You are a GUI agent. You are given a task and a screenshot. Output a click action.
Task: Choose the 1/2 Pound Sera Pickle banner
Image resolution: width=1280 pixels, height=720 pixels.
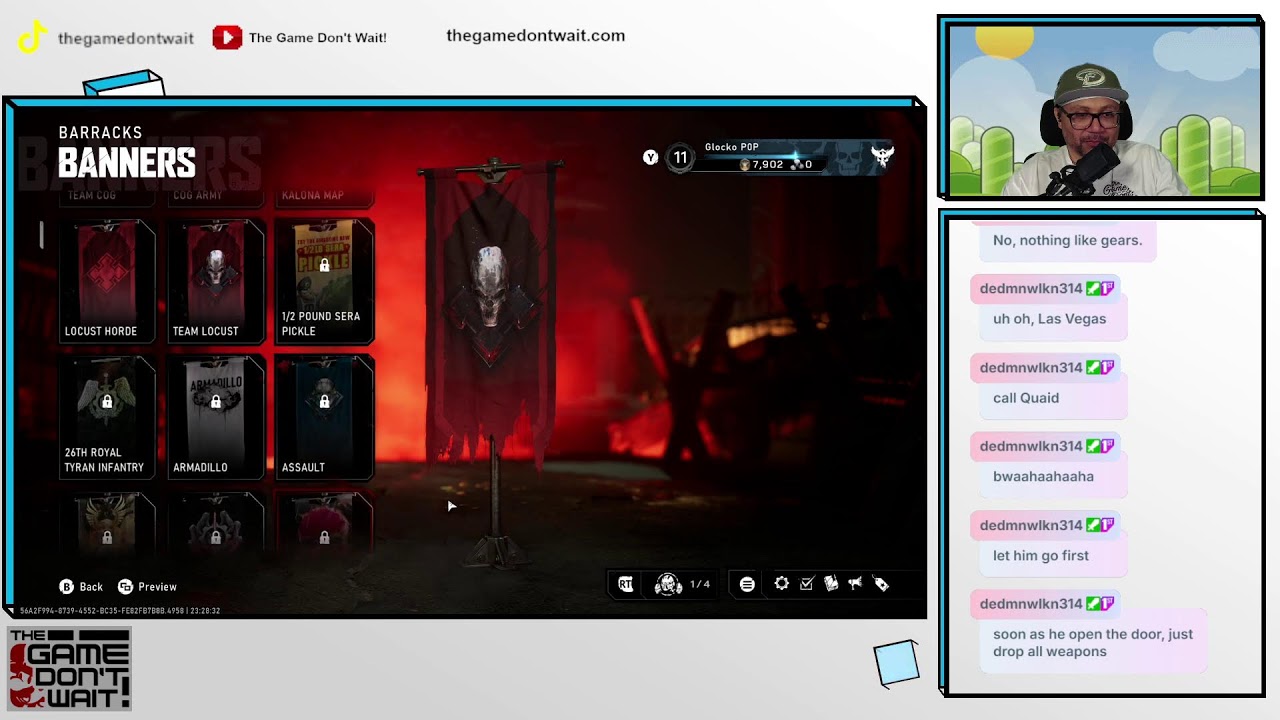click(x=324, y=281)
